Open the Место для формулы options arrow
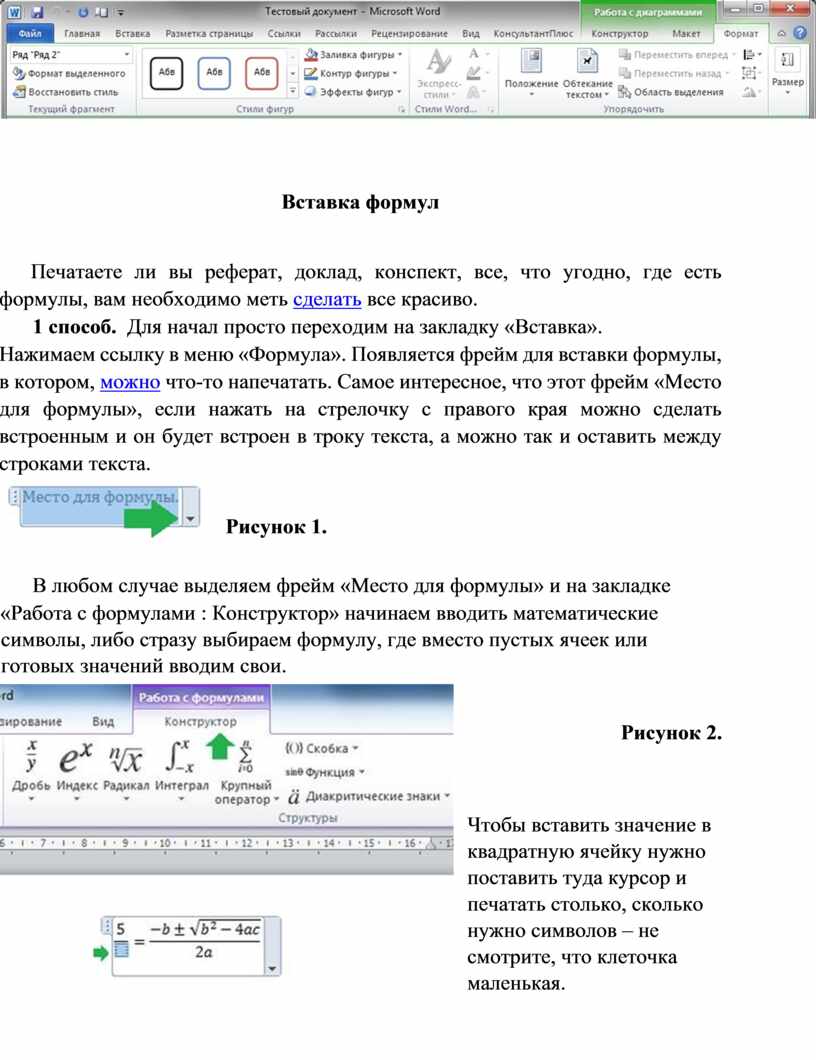This screenshot has height=1060, width=816. pyautogui.click(x=191, y=519)
